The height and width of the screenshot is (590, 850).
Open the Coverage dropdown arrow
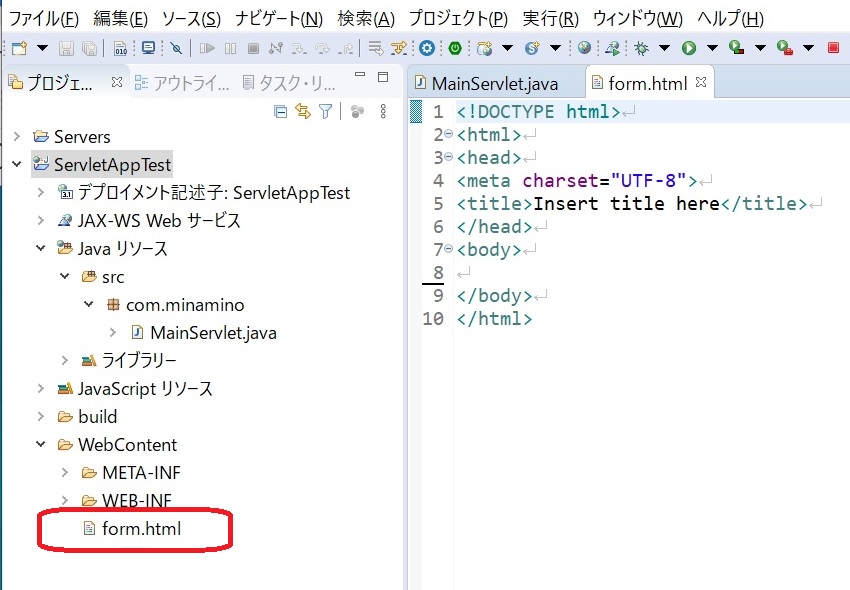click(x=760, y=48)
